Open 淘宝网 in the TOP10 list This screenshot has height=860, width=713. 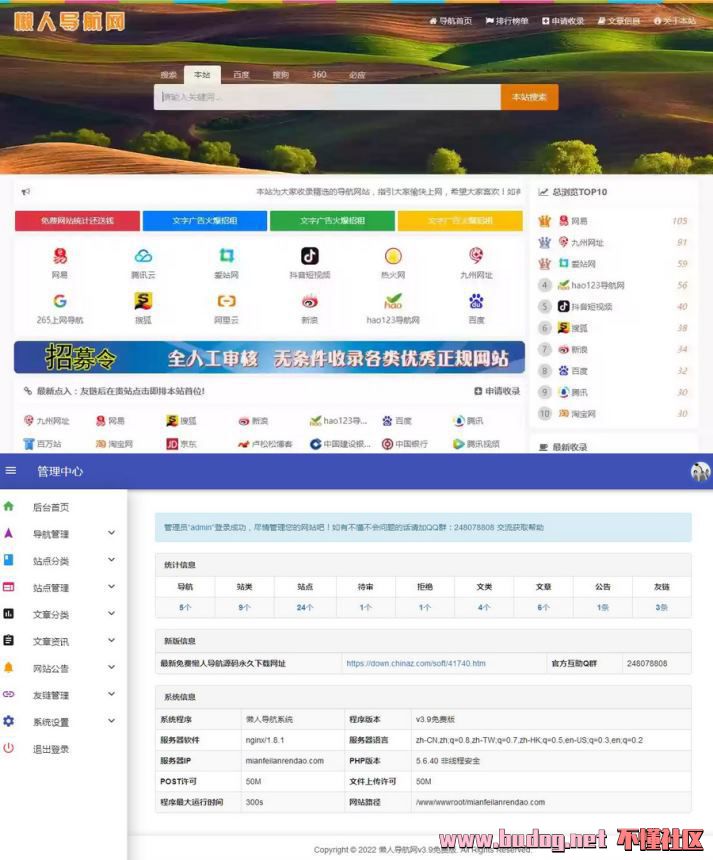(577, 414)
